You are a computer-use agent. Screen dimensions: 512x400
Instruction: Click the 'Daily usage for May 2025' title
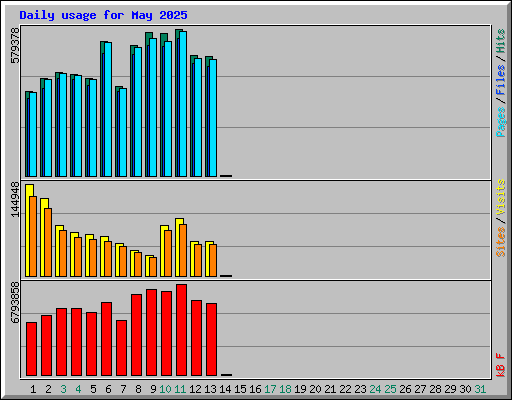point(103,15)
